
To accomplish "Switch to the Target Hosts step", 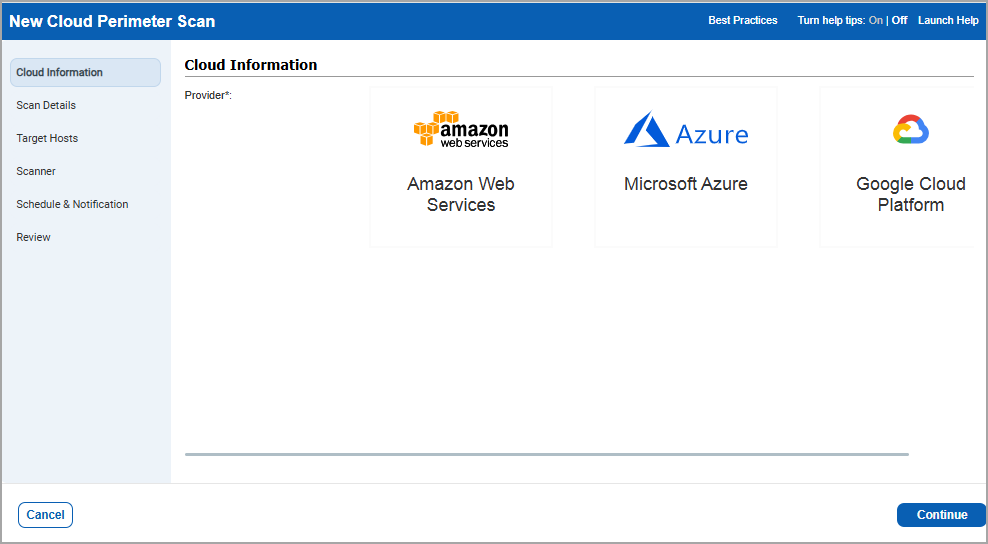I will click(47, 138).
